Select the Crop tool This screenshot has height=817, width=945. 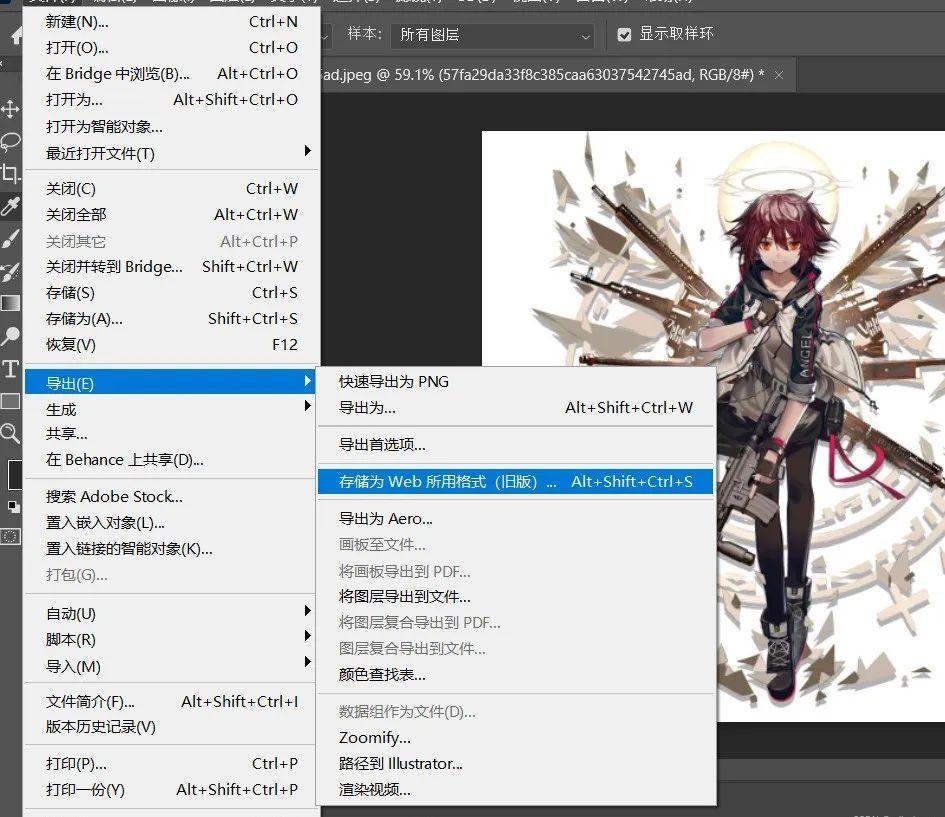tap(10, 174)
